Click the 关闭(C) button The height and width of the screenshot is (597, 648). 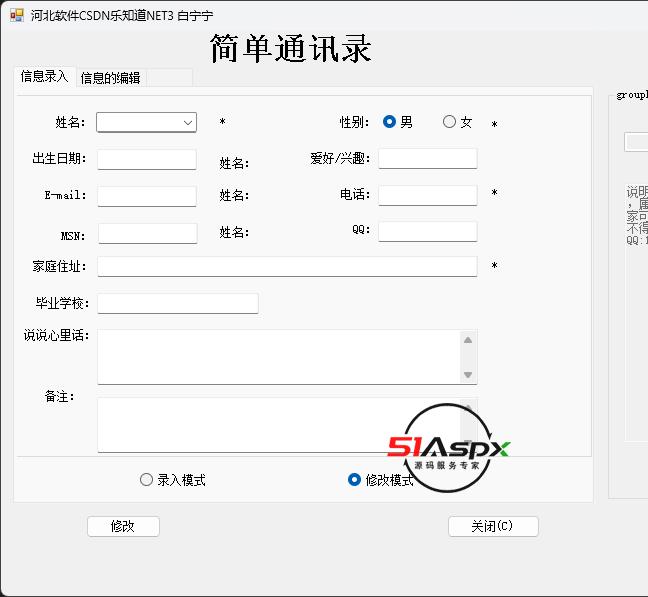coord(493,526)
